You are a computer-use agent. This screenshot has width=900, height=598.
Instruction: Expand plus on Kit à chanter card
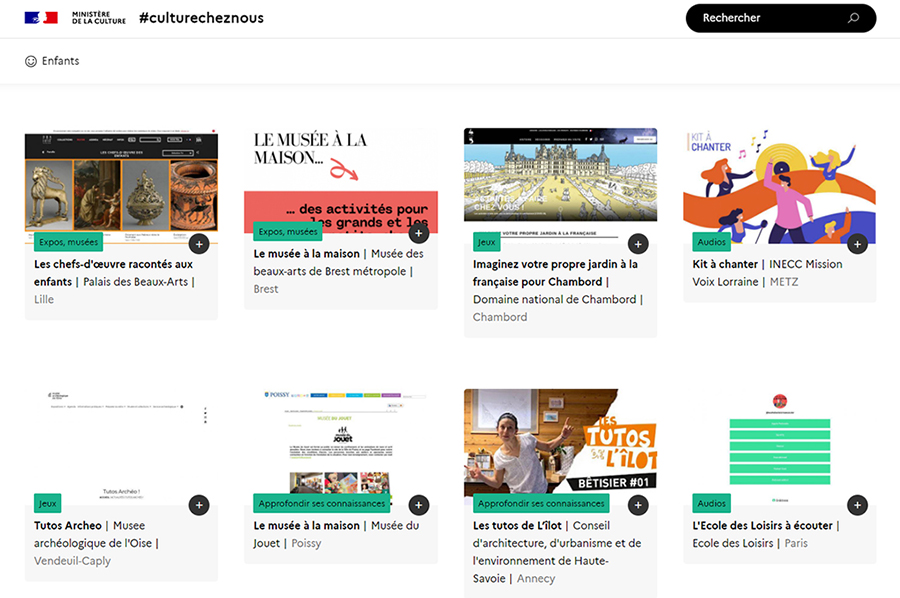tap(858, 244)
